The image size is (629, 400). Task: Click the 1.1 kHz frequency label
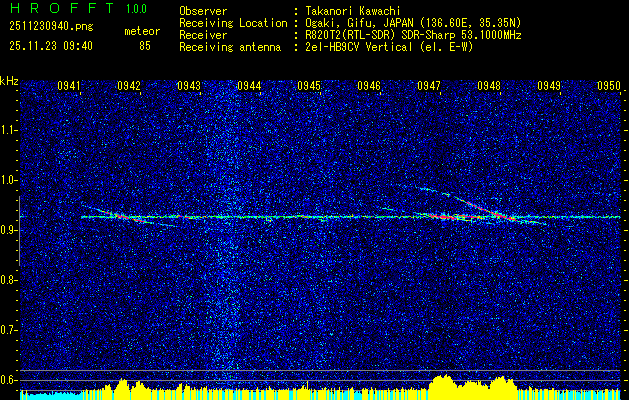tap(9, 130)
